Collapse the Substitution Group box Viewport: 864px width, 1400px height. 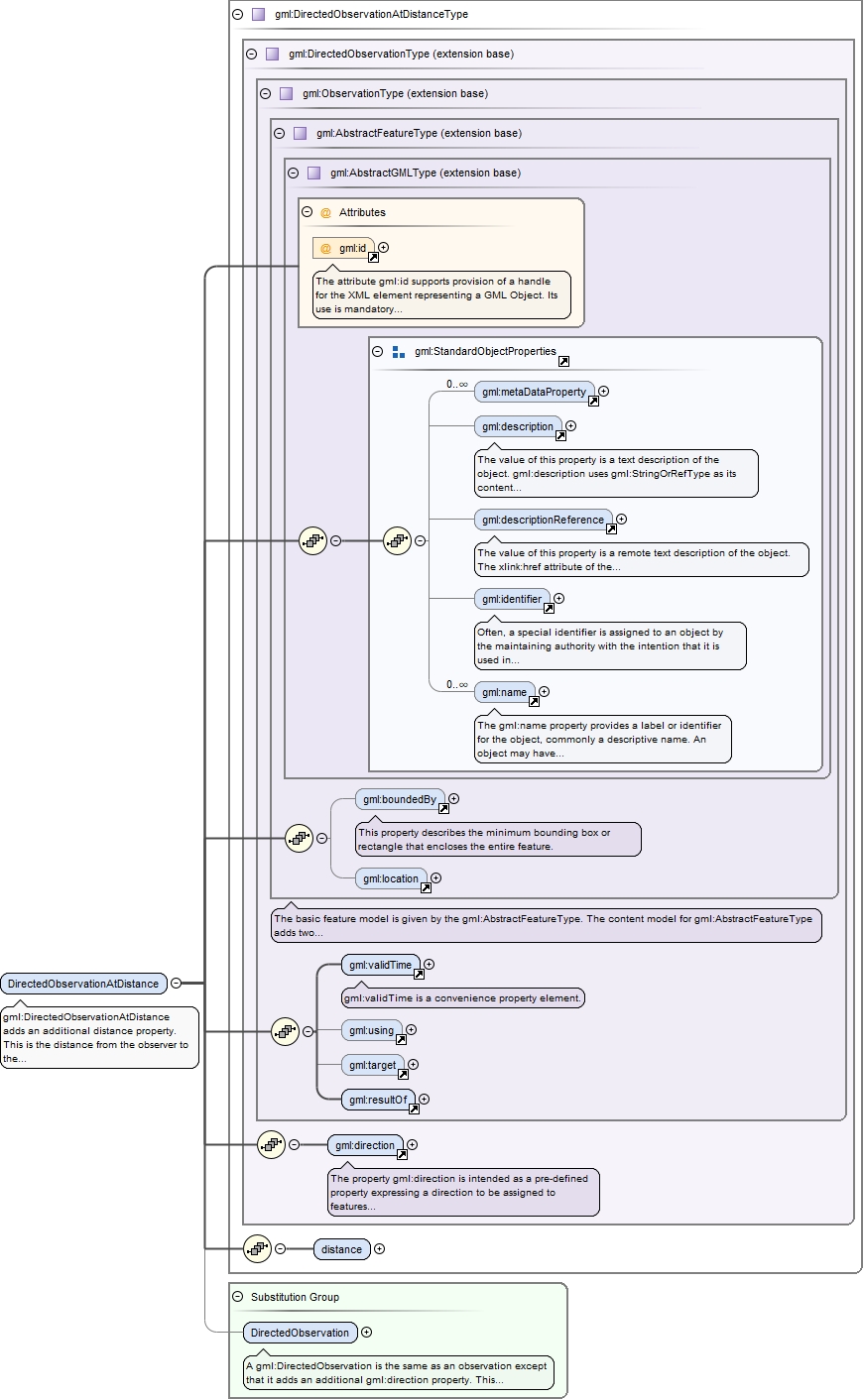pyautogui.click(x=237, y=1297)
